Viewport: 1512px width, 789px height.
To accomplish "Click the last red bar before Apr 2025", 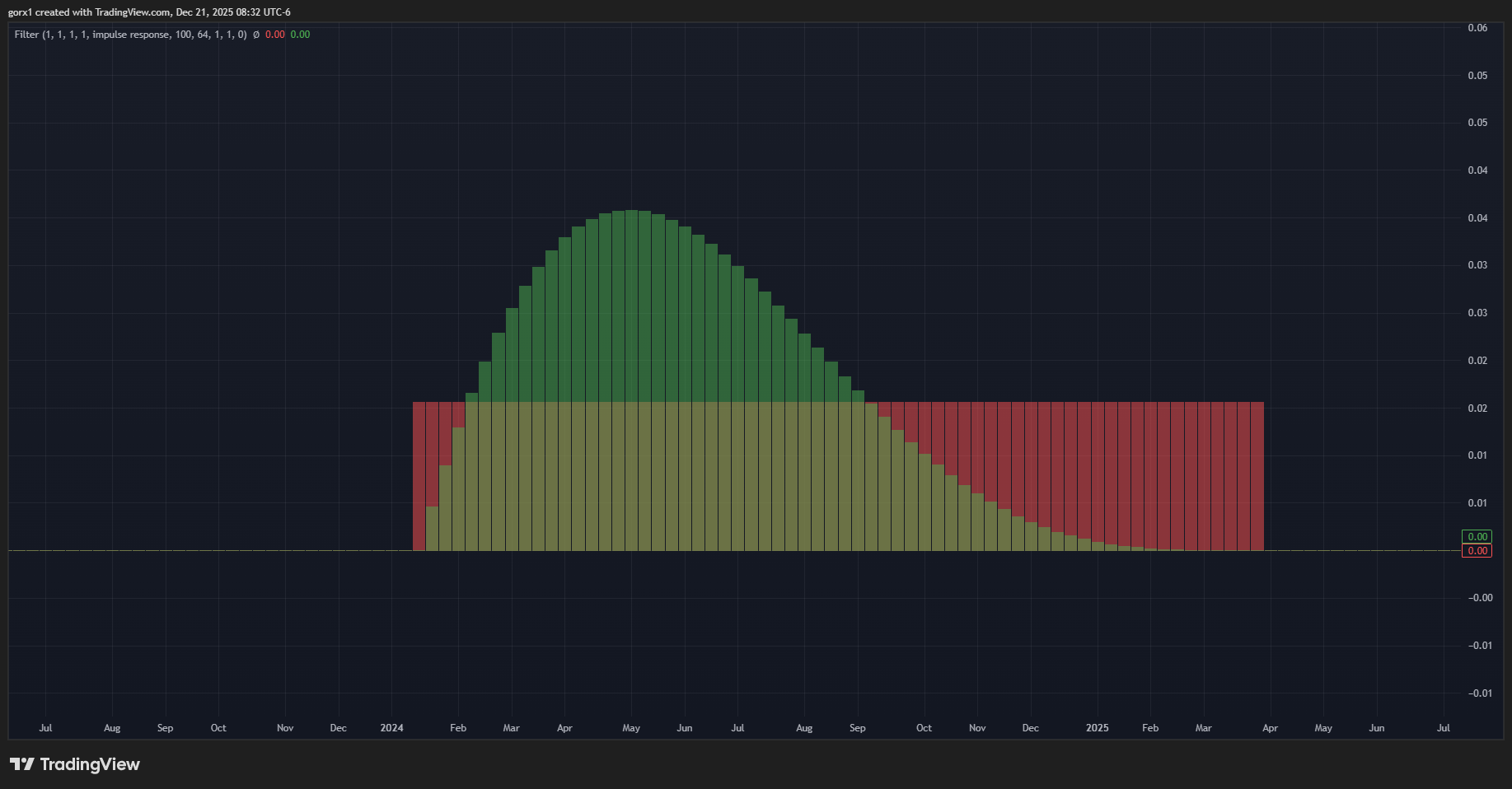I will 1257,476.
